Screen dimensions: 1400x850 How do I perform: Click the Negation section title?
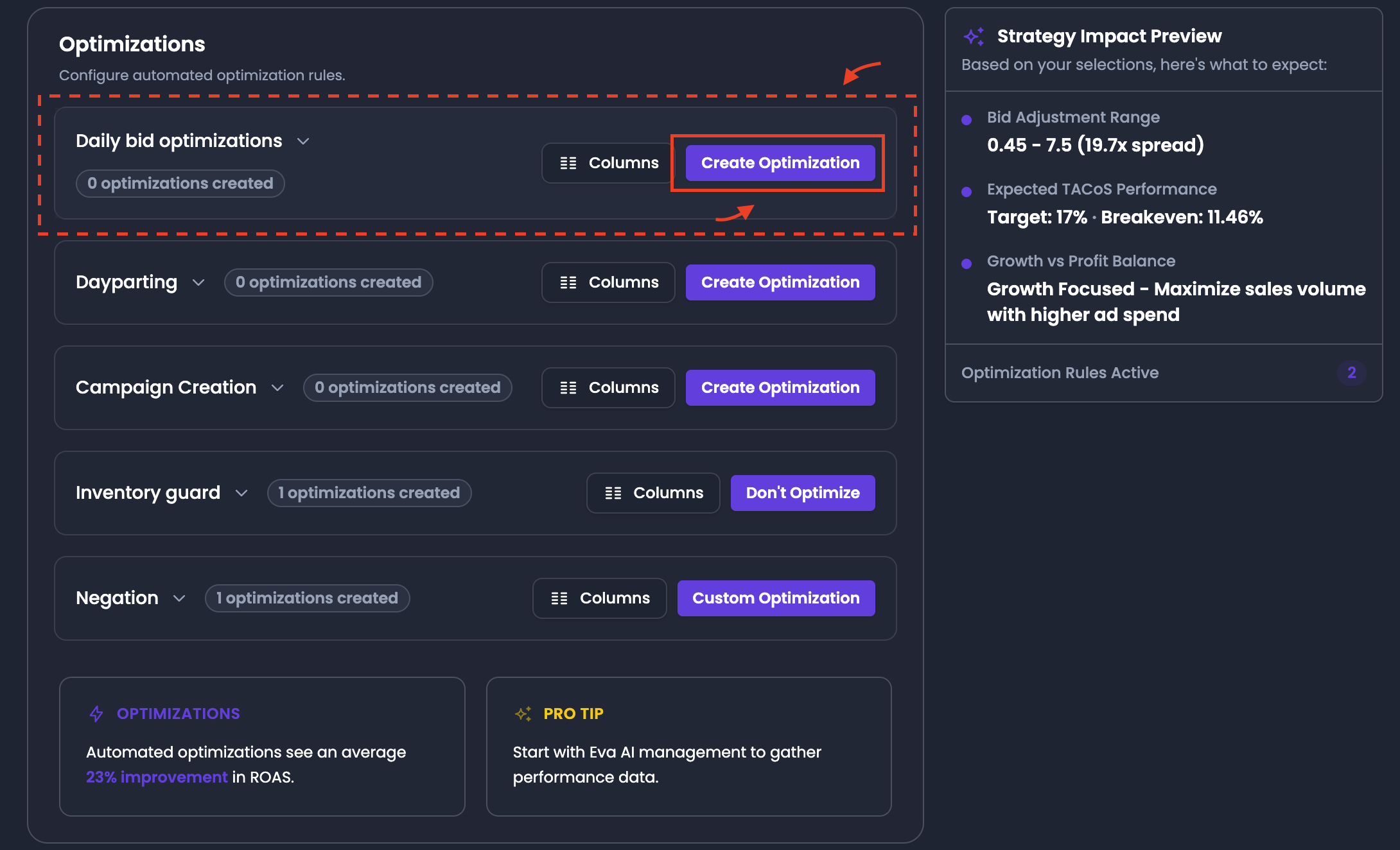click(117, 598)
